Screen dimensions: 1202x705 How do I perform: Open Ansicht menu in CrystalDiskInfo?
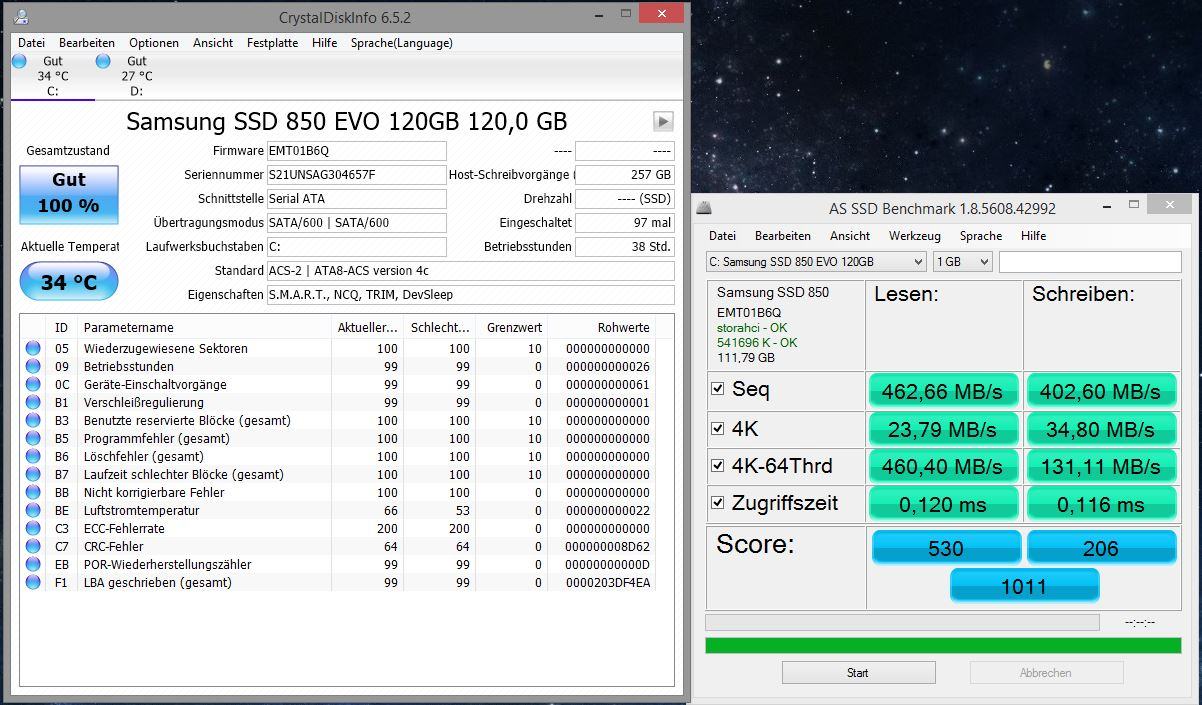[213, 43]
